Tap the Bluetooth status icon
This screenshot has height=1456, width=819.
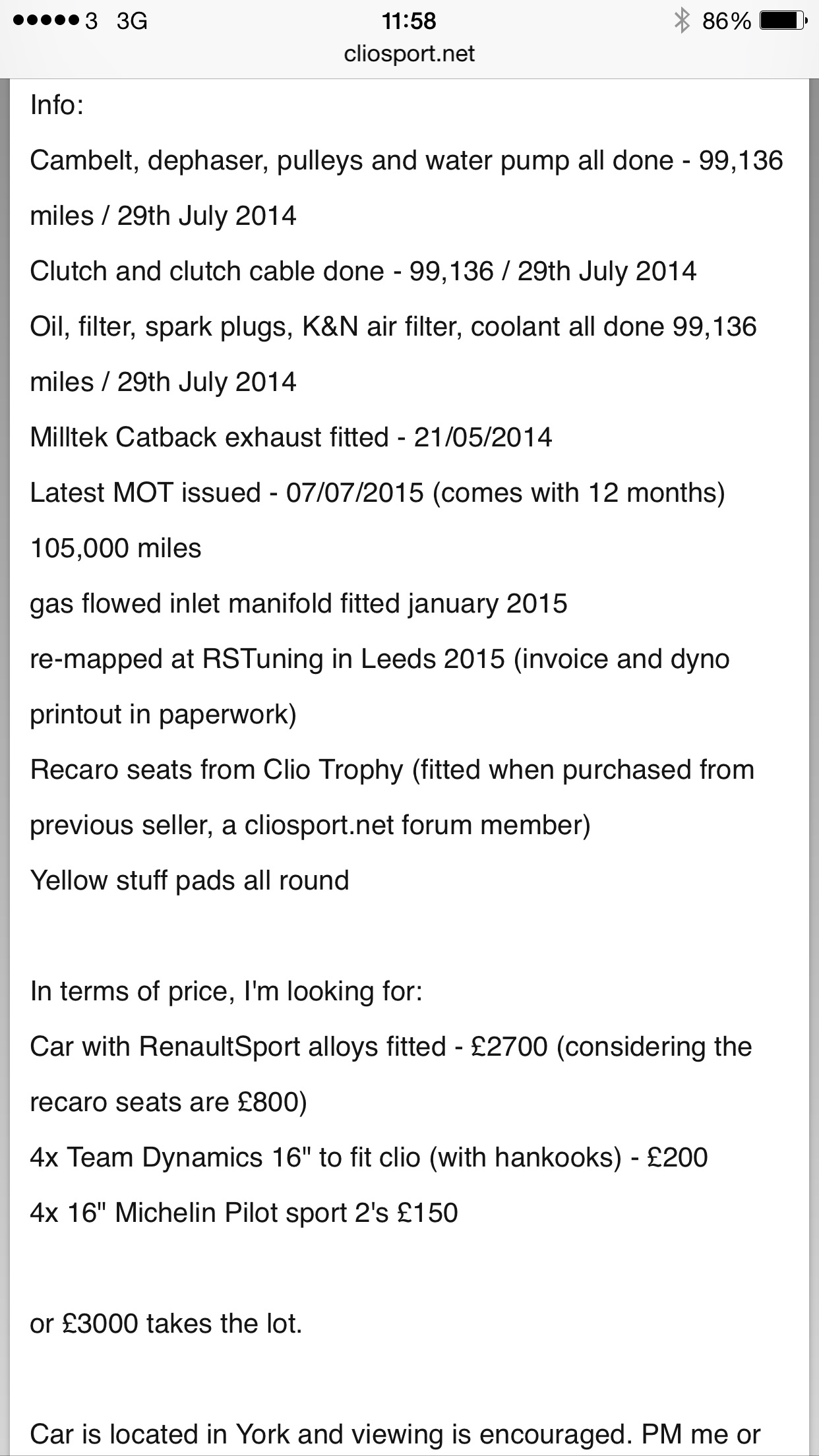coord(681,22)
